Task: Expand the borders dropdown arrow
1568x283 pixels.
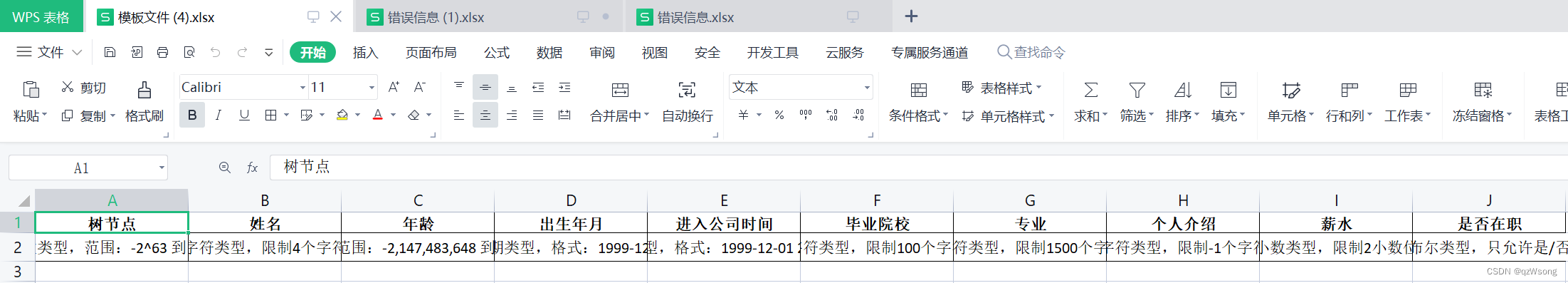Action: pyautogui.click(x=286, y=115)
